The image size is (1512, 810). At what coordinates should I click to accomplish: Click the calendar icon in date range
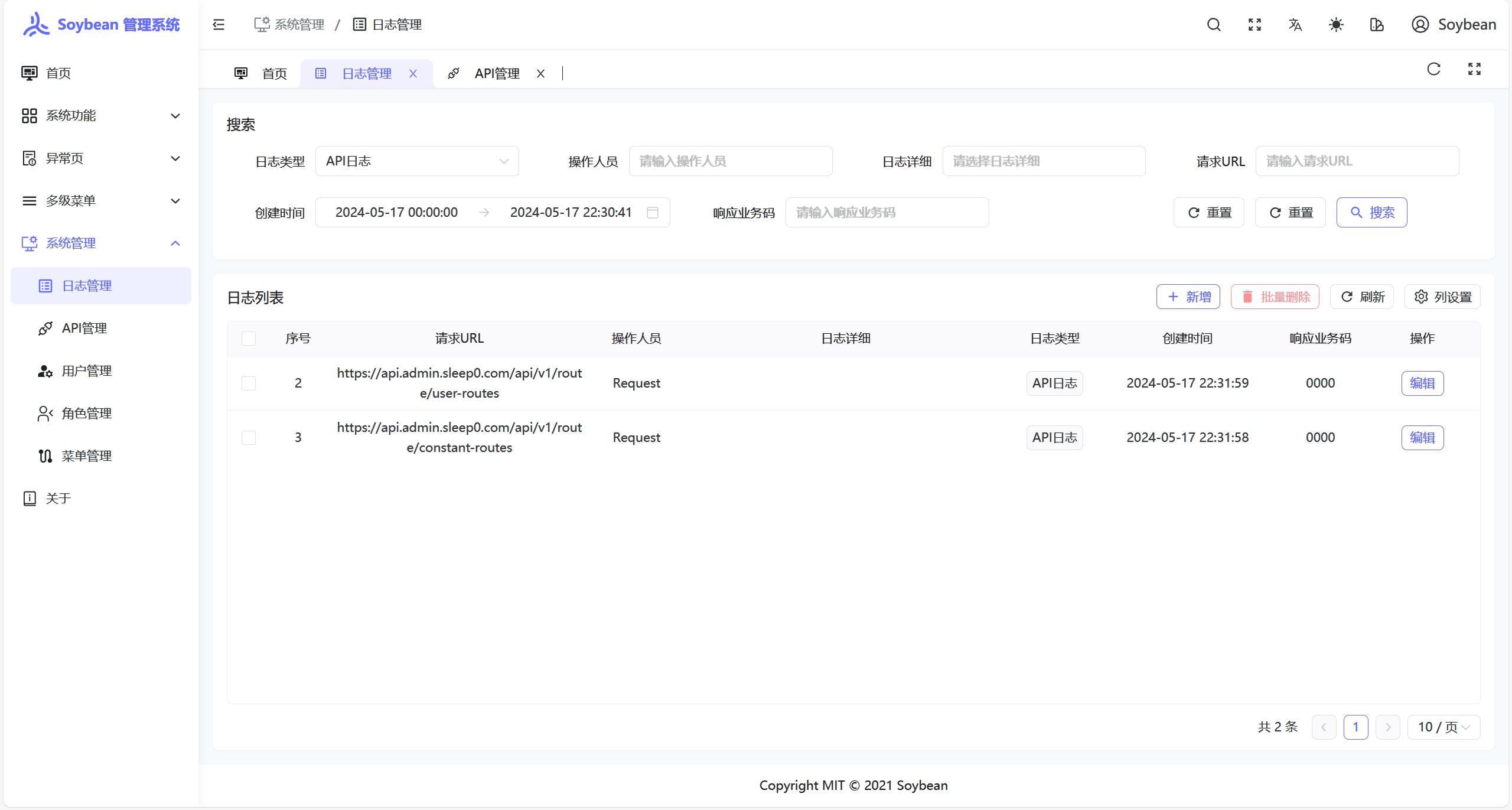tap(653, 213)
